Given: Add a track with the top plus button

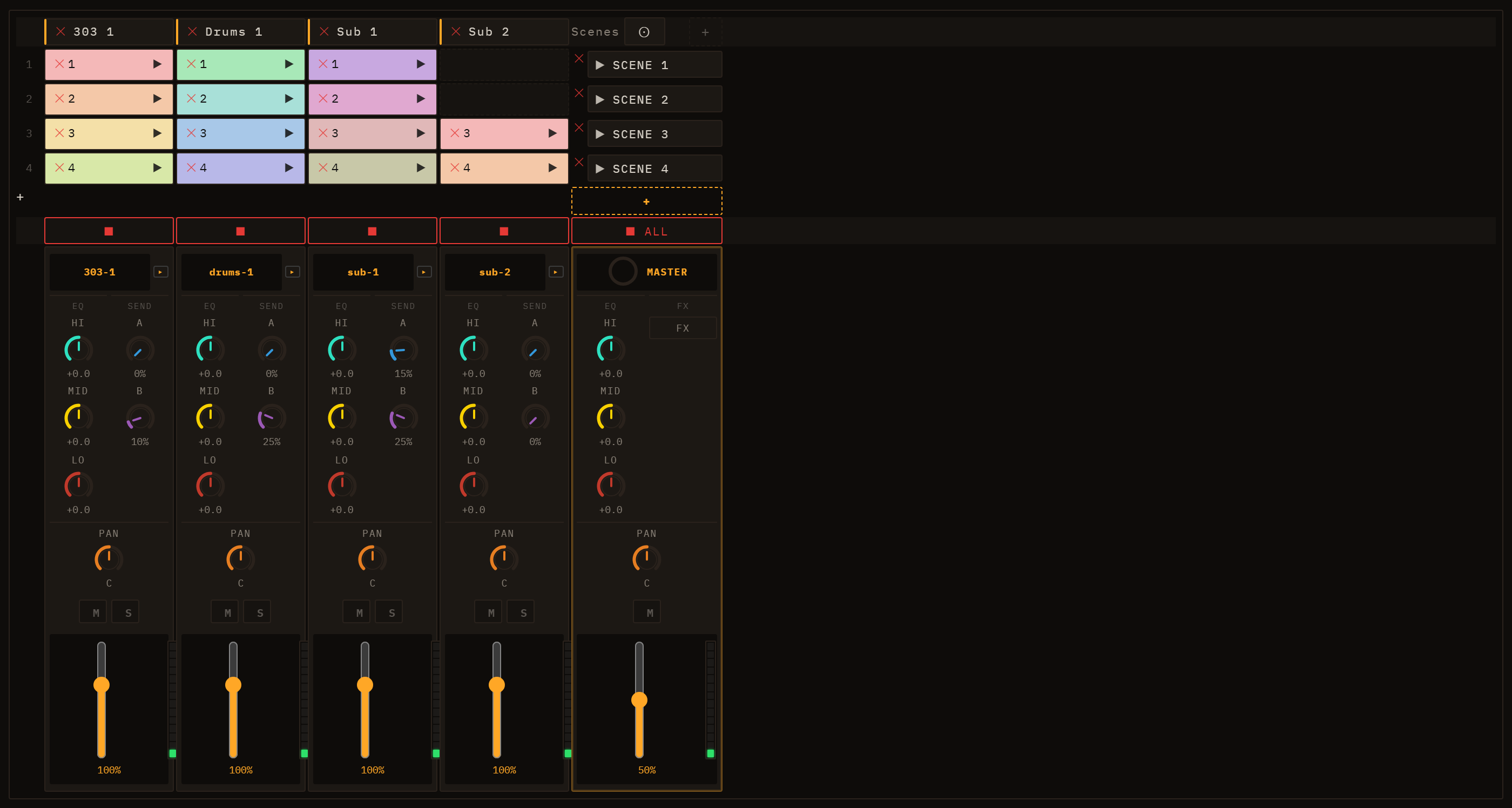Looking at the screenshot, I should [x=706, y=32].
